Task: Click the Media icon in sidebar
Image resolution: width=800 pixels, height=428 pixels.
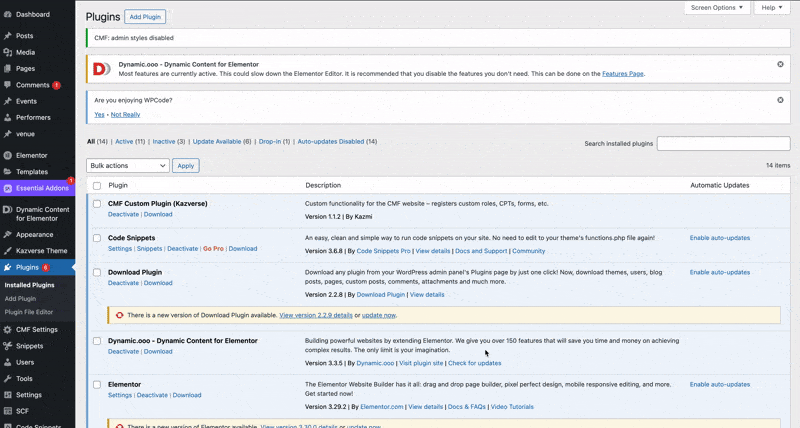Action: (8, 52)
